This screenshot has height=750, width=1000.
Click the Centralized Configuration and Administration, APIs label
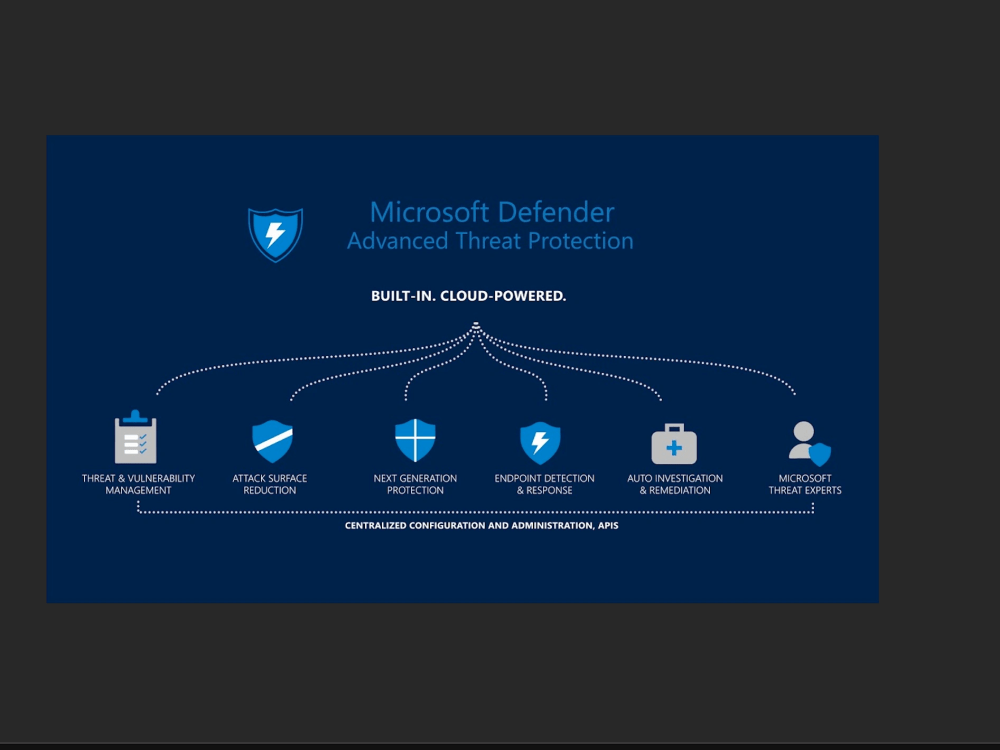pos(482,525)
